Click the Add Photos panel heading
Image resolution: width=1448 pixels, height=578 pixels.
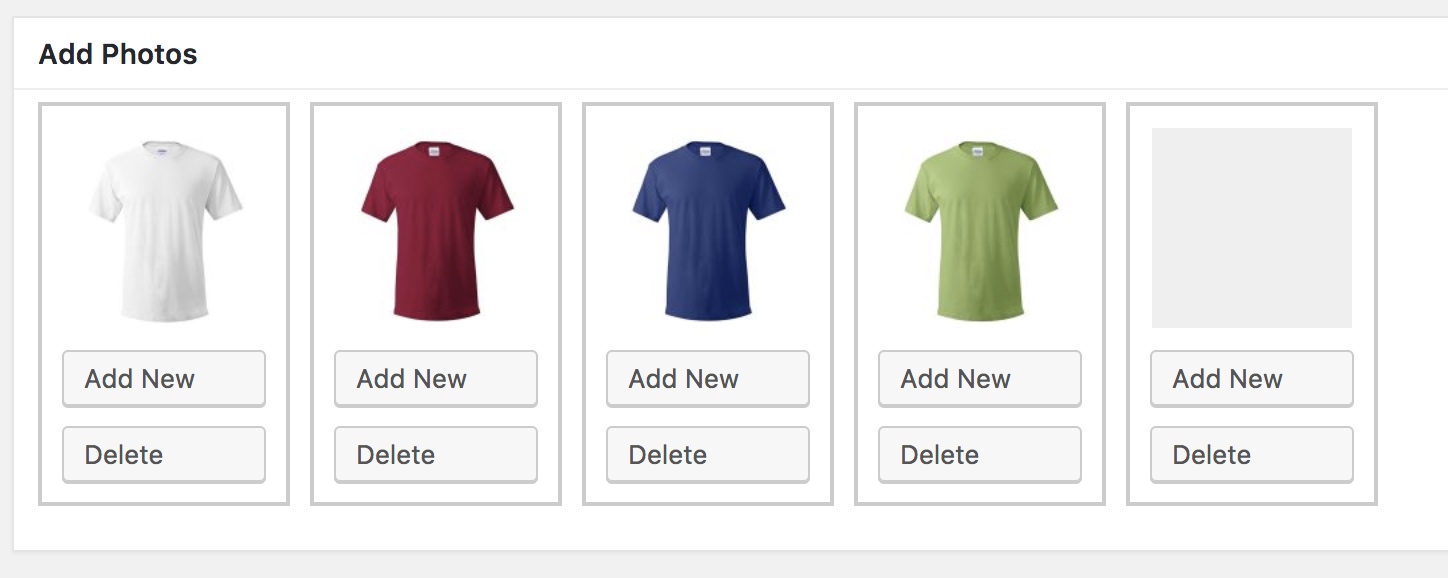coord(118,54)
